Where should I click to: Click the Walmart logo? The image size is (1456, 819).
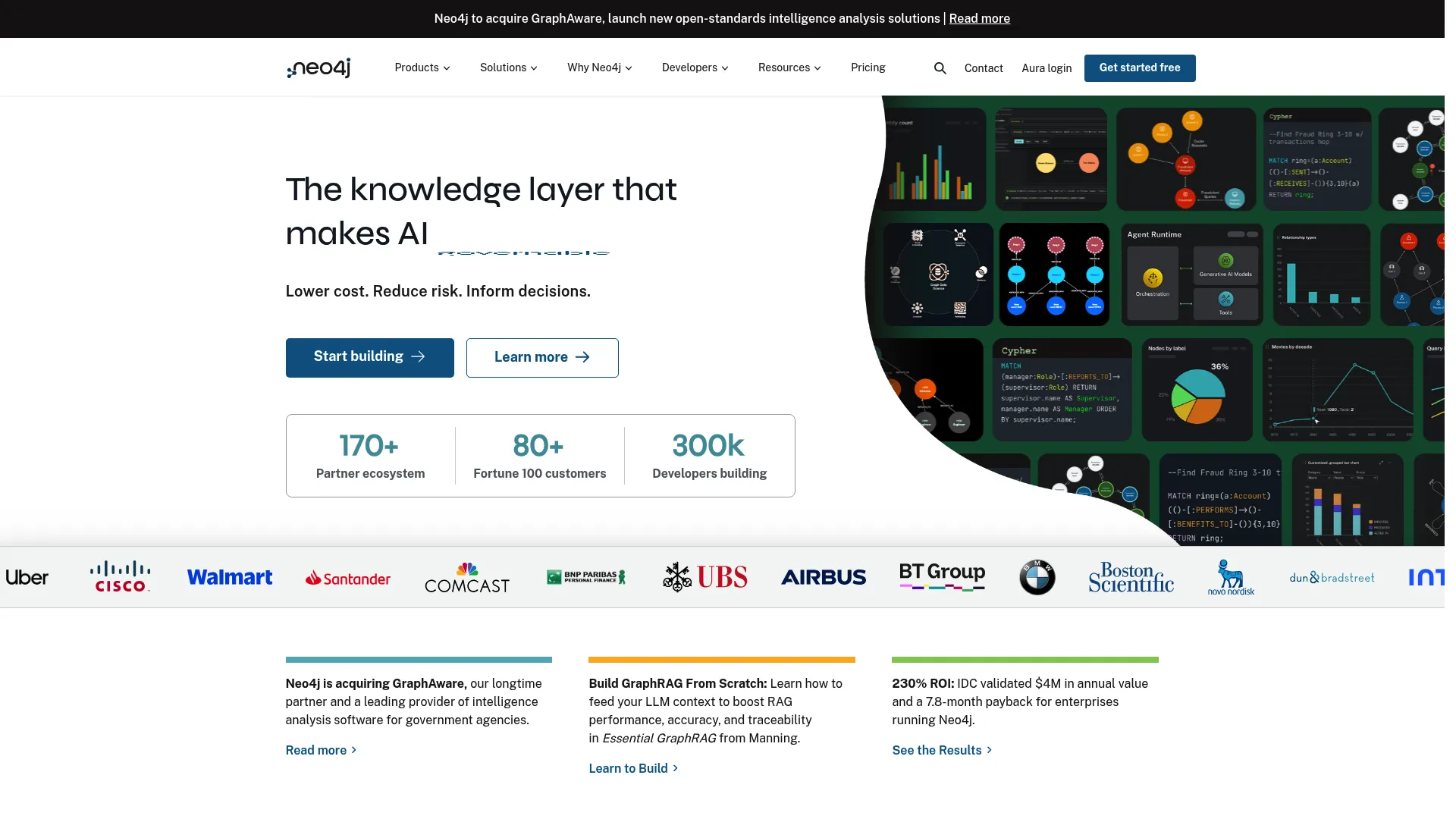point(230,578)
